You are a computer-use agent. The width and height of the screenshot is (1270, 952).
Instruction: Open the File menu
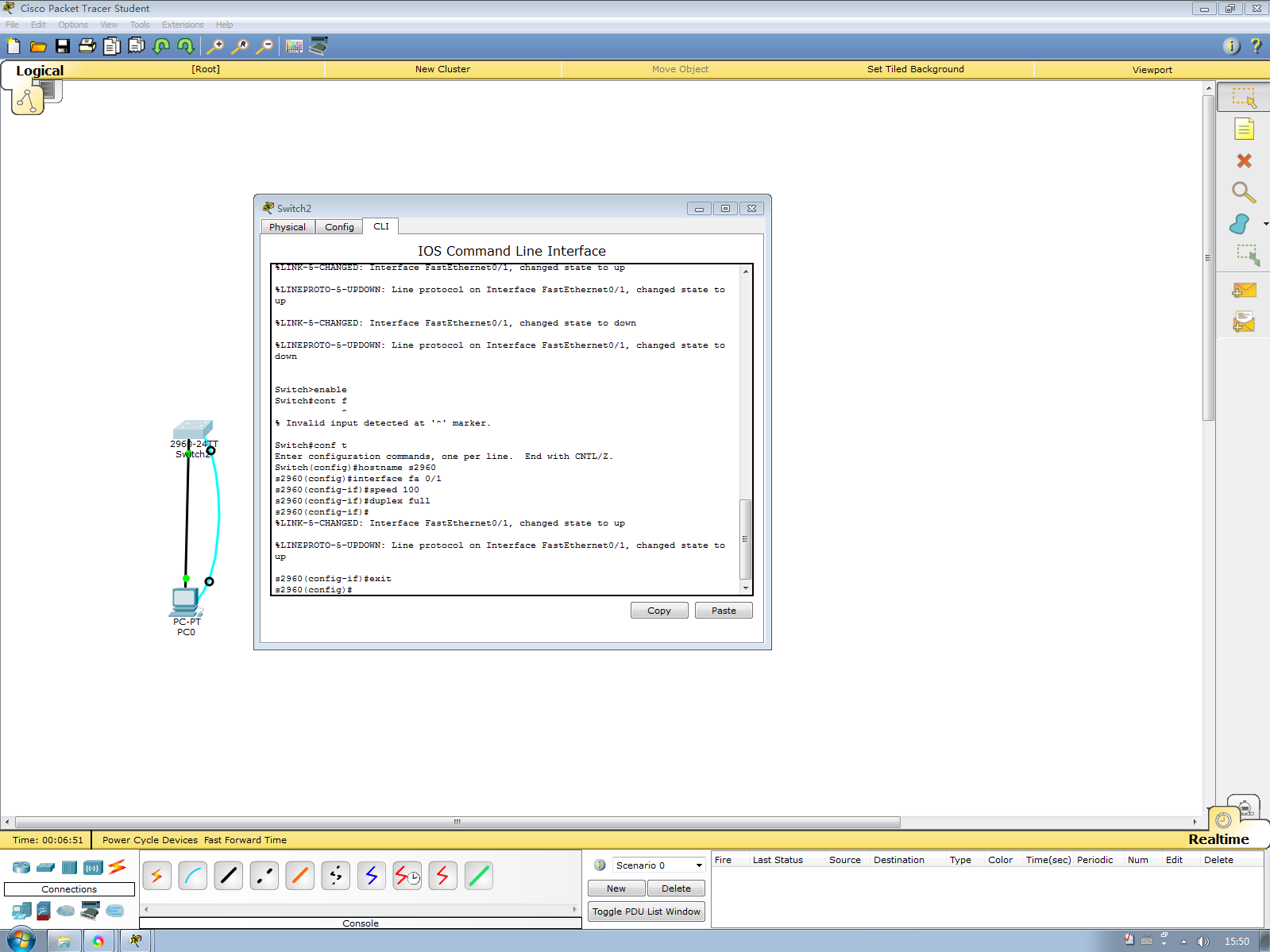tap(12, 25)
